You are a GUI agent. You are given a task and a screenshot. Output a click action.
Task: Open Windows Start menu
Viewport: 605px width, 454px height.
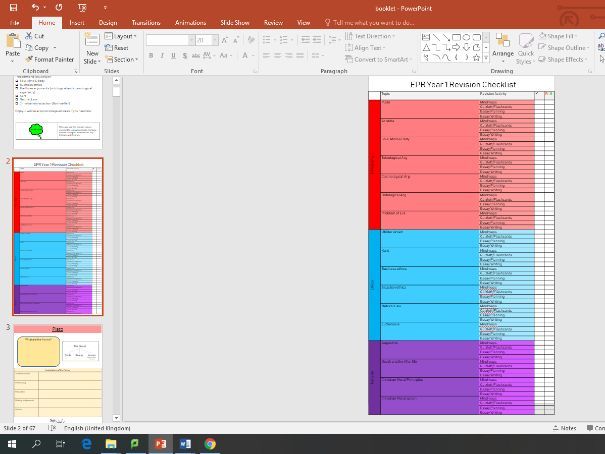pyautogui.click(x=12, y=444)
